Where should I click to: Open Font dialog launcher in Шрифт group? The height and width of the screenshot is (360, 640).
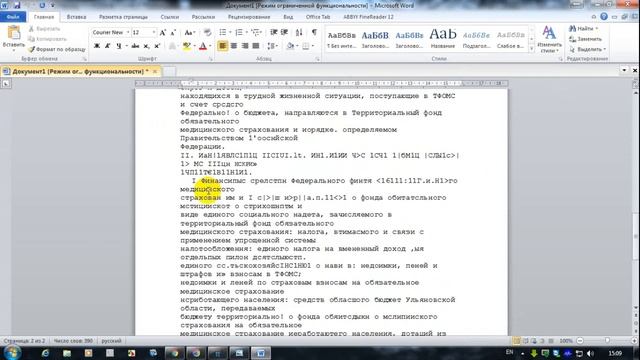click(x=211, y=60)
